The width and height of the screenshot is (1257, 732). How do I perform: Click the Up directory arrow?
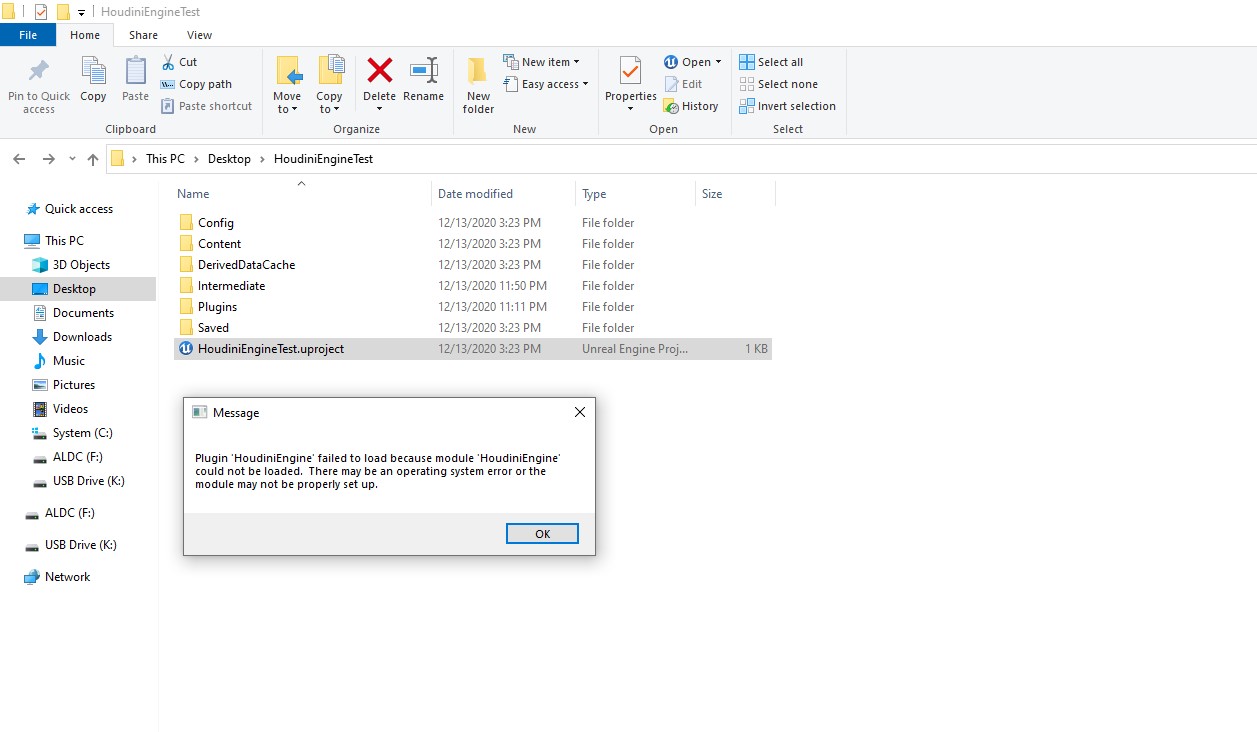point(93,159)
